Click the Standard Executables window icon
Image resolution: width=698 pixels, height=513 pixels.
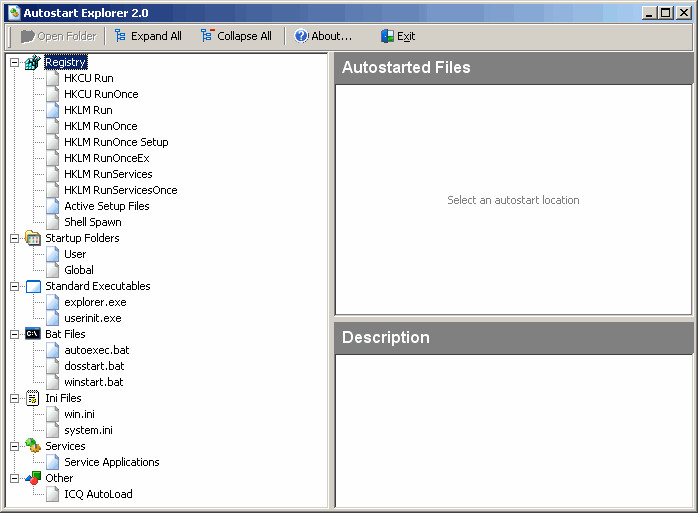tap(33, 286)
